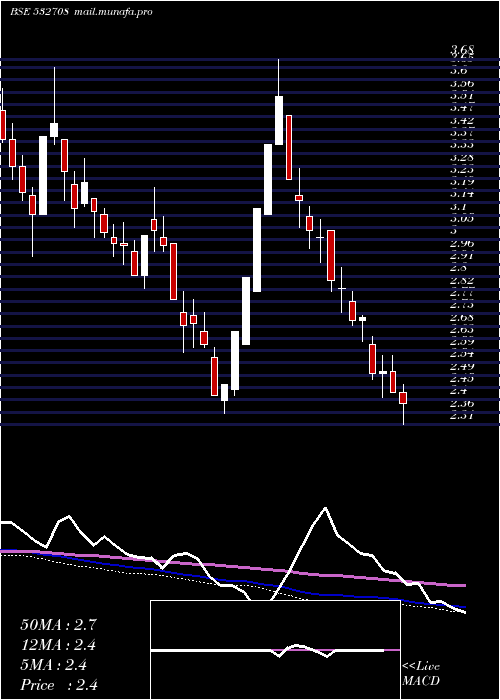Click the 2.59 price axis label

pyautogui.click(x=462, y=342)
